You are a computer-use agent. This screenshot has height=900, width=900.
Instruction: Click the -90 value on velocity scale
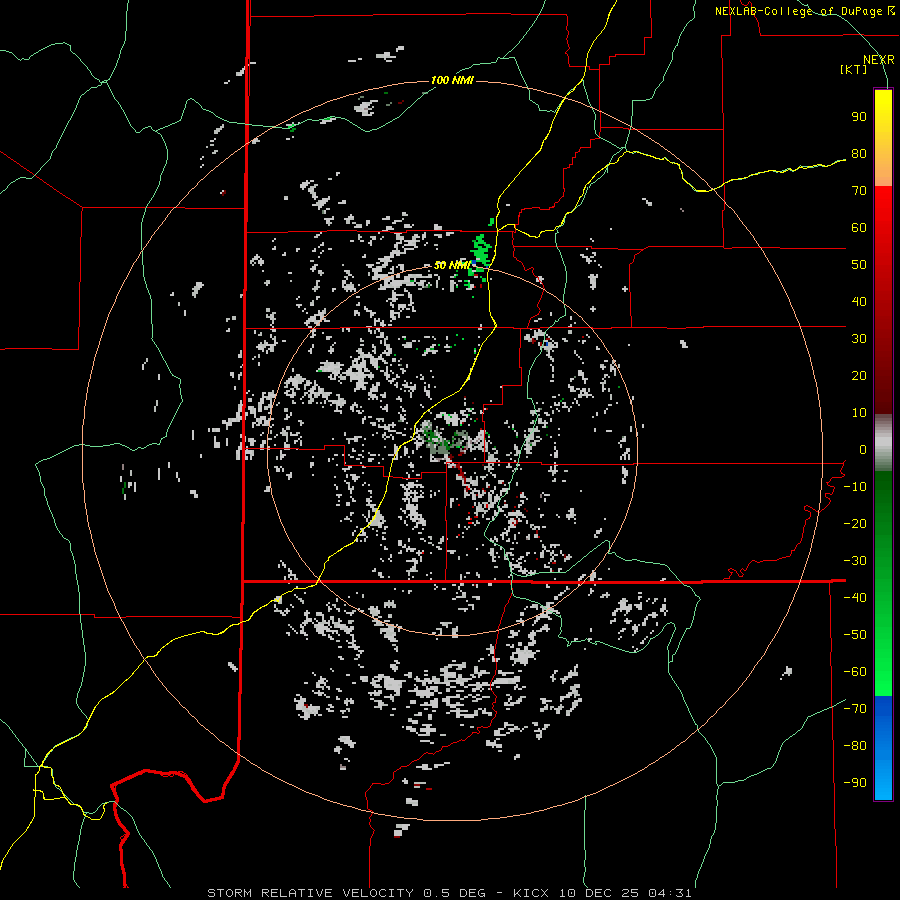pyautogui.click(x=855, y=783)
